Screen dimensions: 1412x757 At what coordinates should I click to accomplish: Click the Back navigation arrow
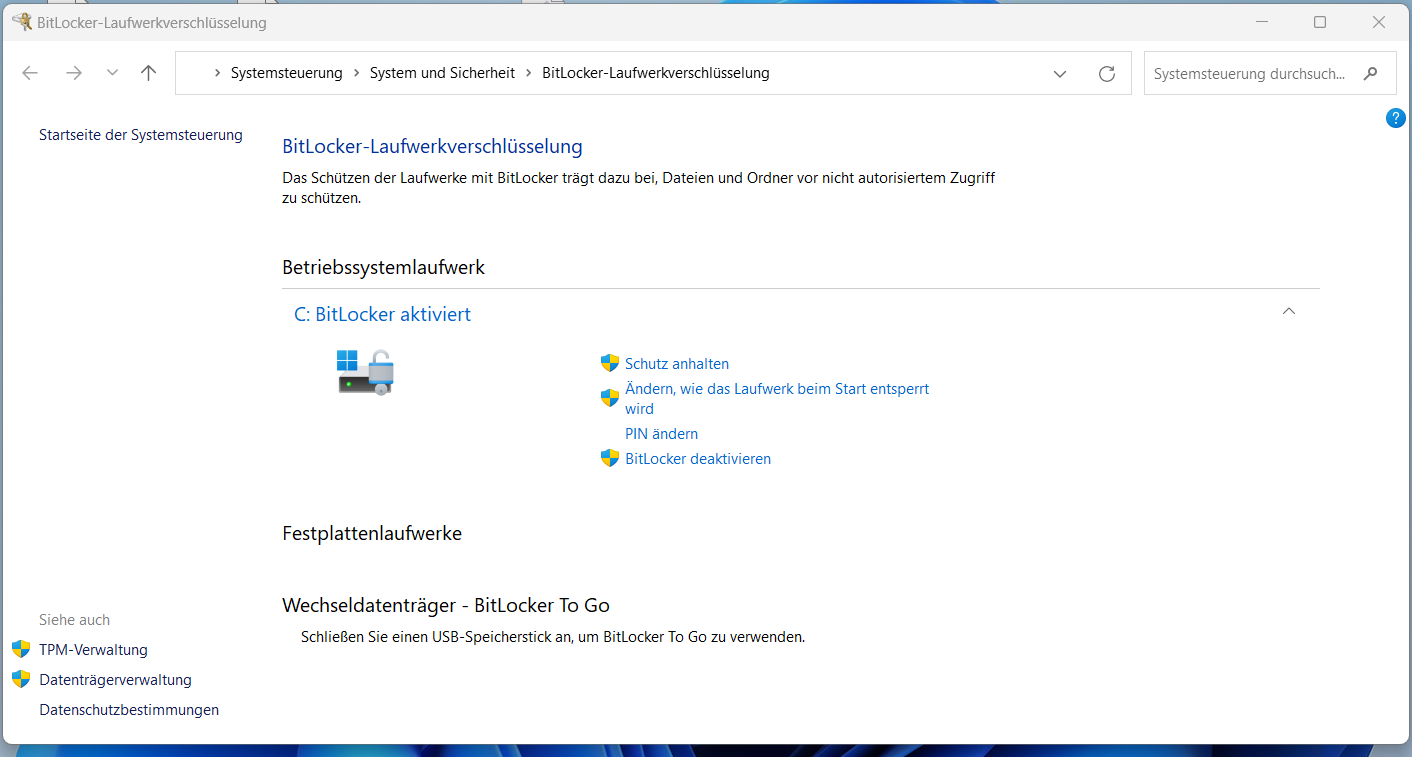30,73
